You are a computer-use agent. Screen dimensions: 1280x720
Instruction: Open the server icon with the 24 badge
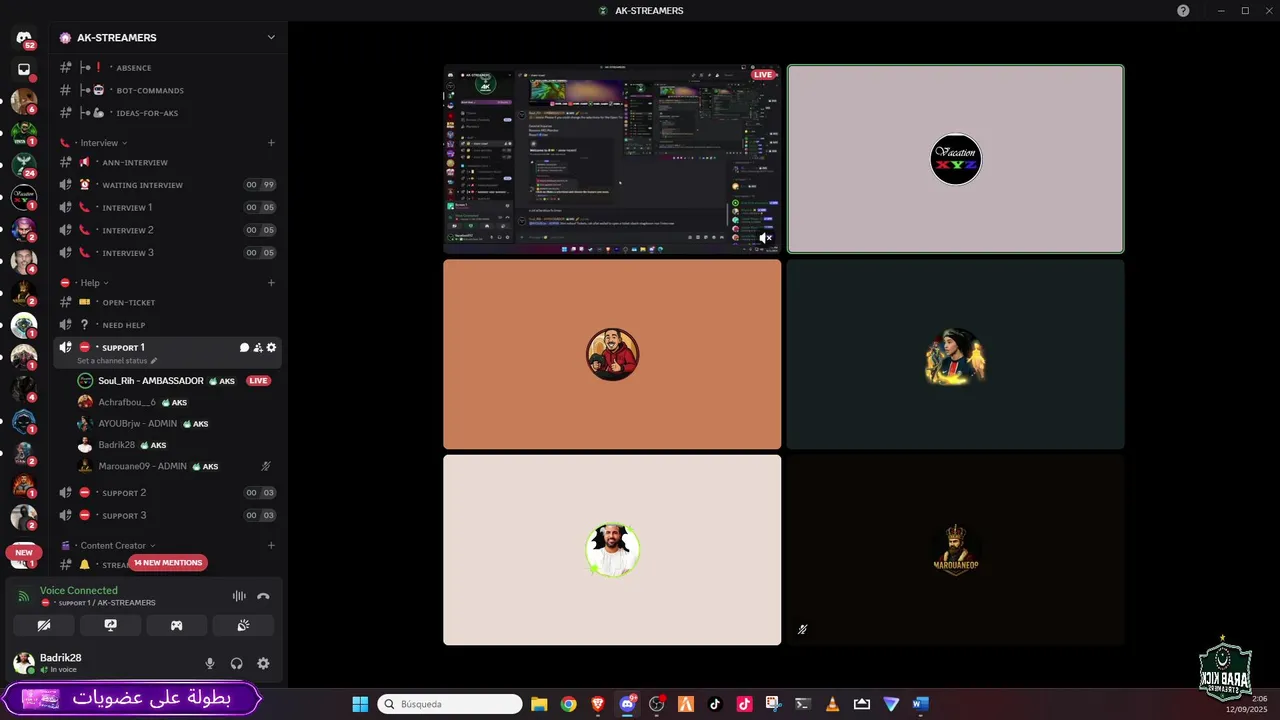[x=24, y=164]
